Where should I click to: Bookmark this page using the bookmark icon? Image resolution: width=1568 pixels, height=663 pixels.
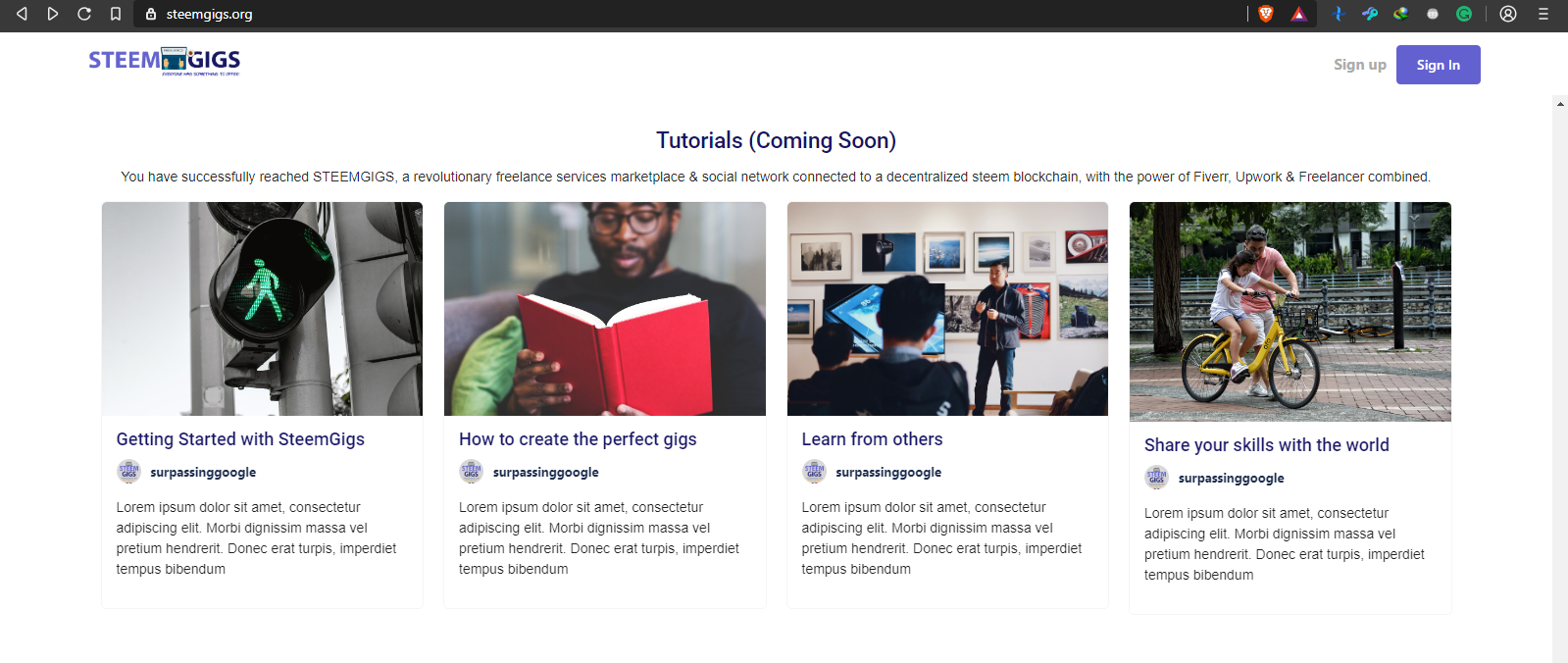[x=116, y=14]
